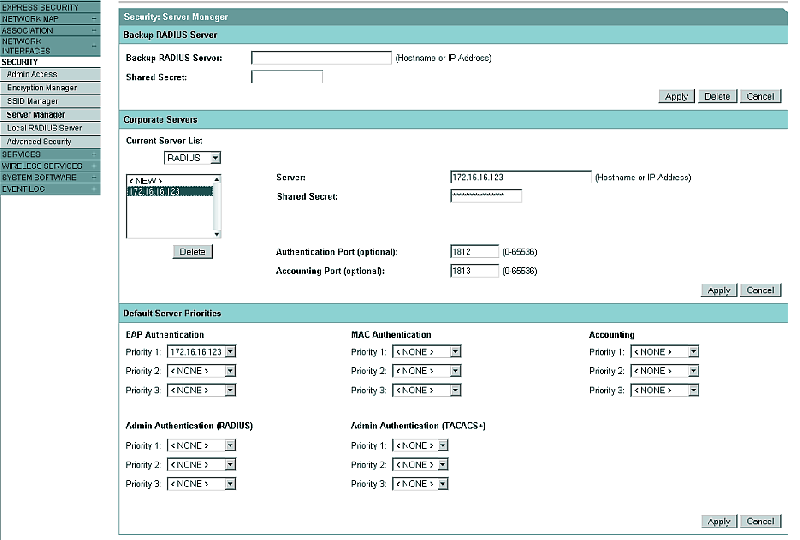Screen dimensions: 800x540
Task: Open Admin Authentication RADIUS Priority 3 dropdown
Action: pos(202,484)
